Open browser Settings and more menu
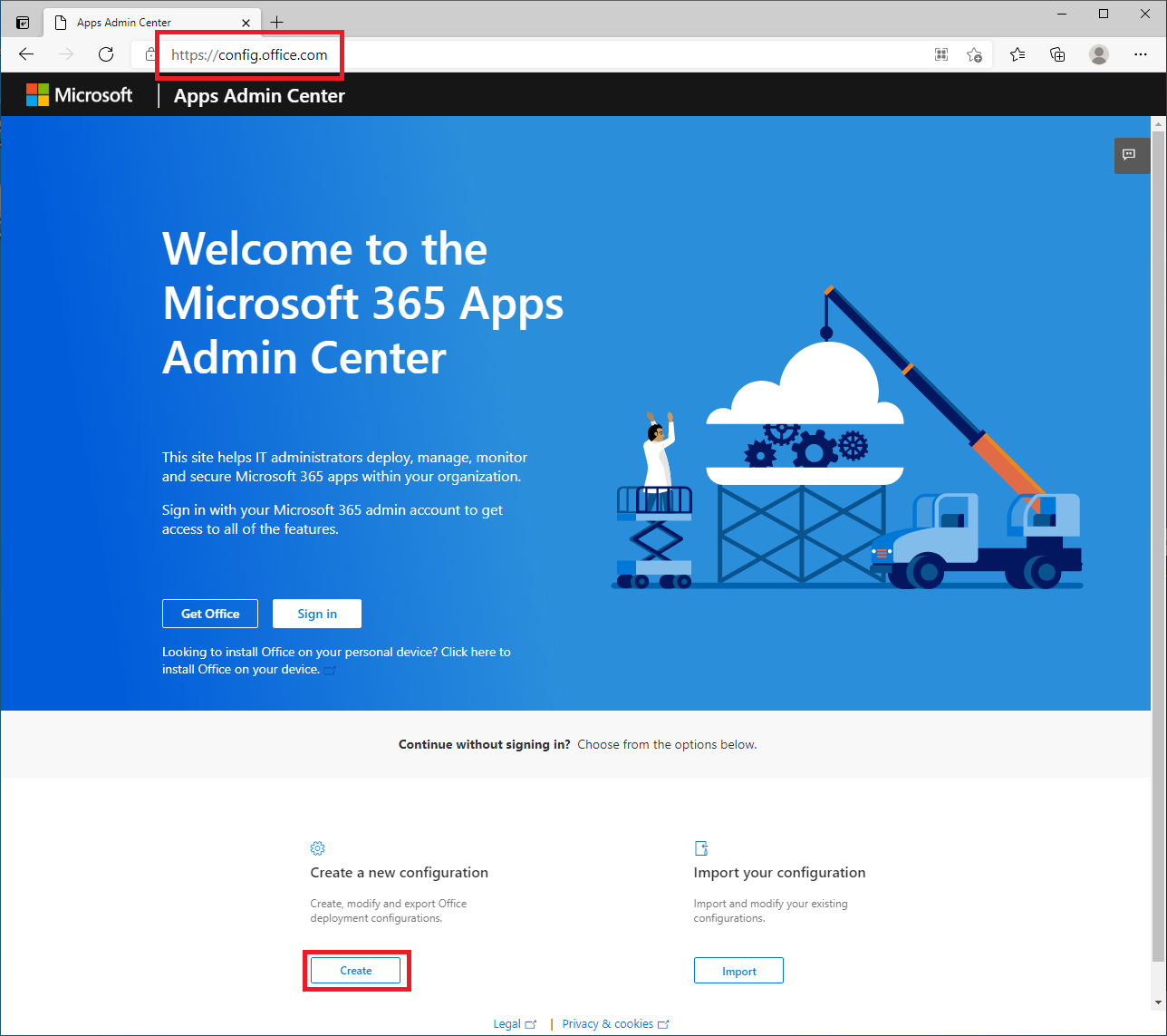1167x1036 pixels. (1140, 54)
